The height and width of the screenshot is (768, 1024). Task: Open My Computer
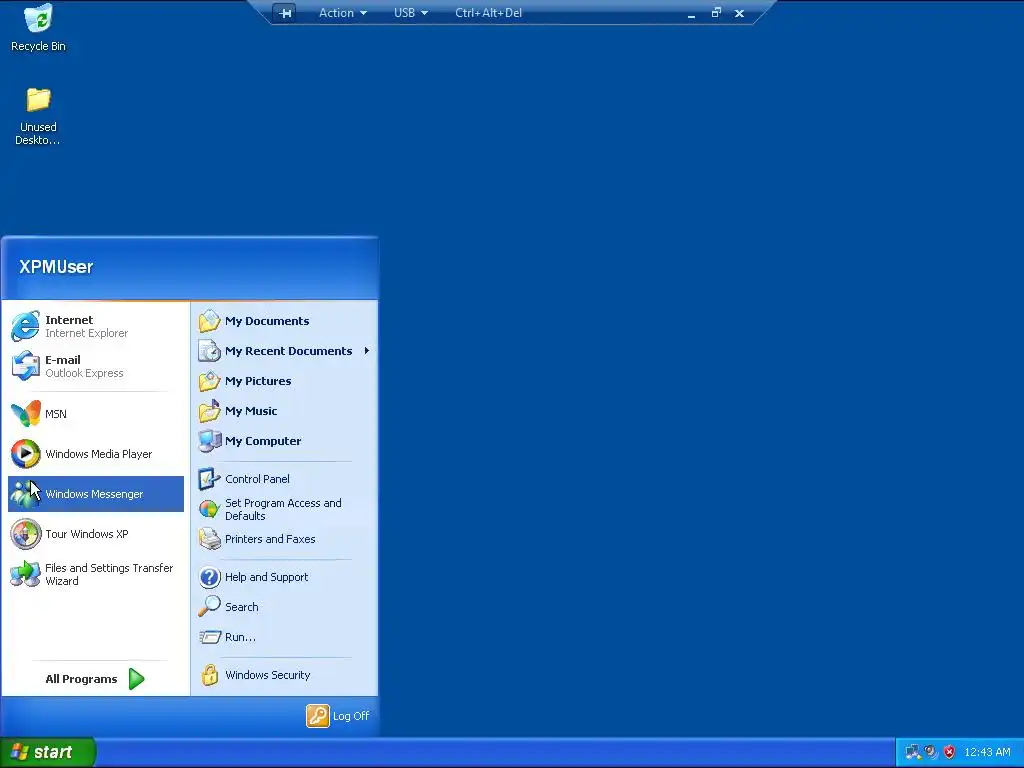tap(284, 441)
